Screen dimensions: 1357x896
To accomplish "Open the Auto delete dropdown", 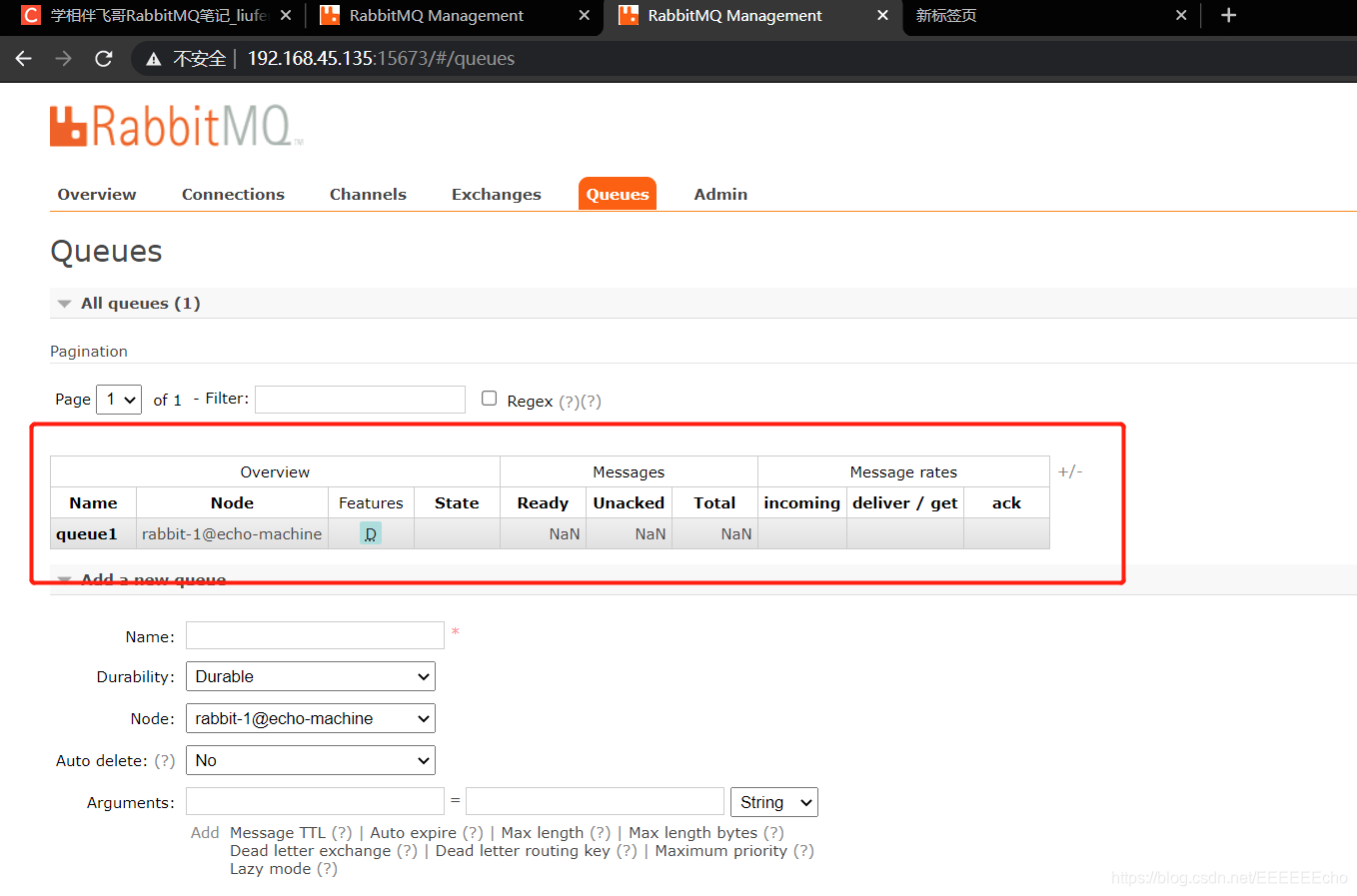I will tap(311, 760).
